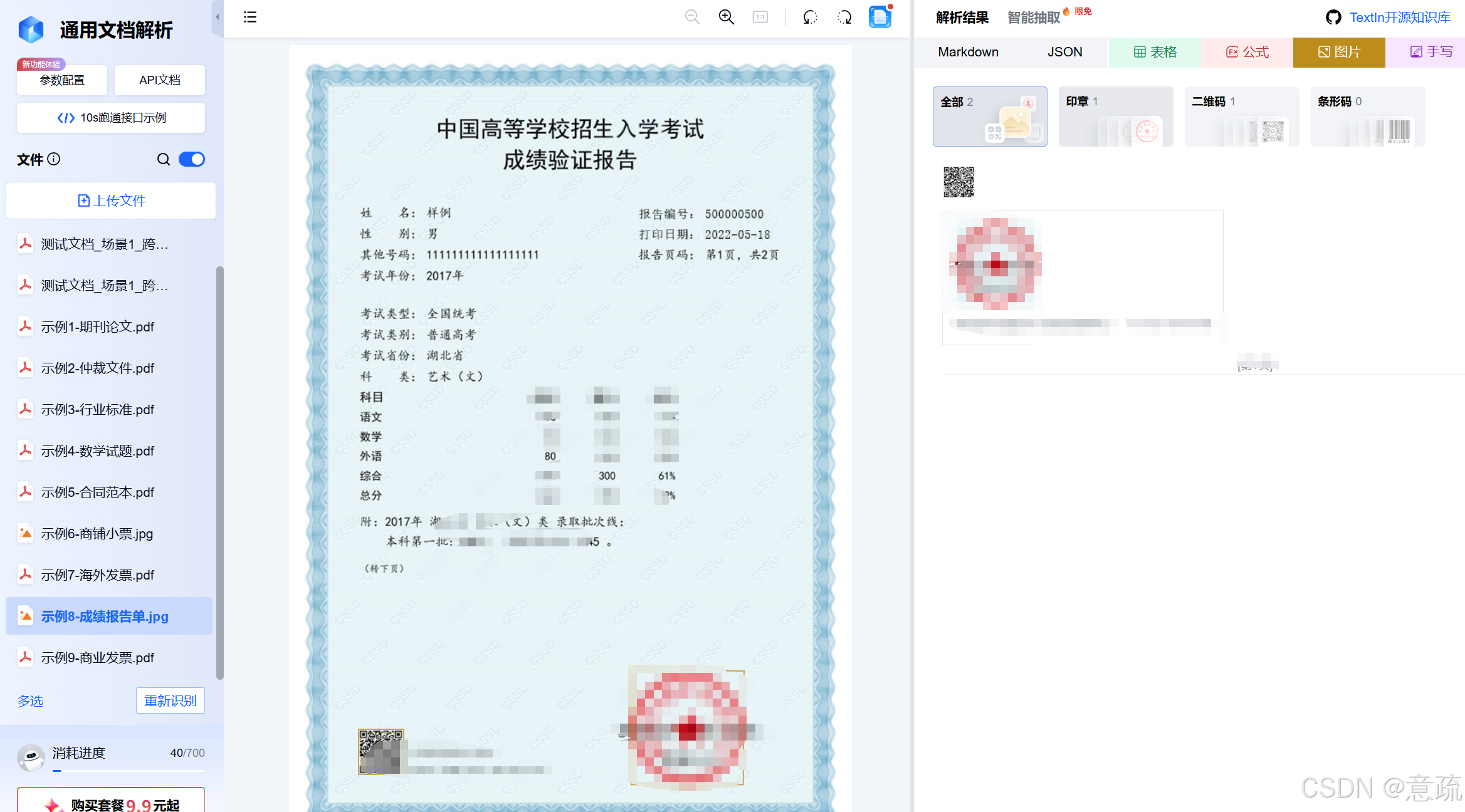Select the 表格 tab

pos(1155,52)
